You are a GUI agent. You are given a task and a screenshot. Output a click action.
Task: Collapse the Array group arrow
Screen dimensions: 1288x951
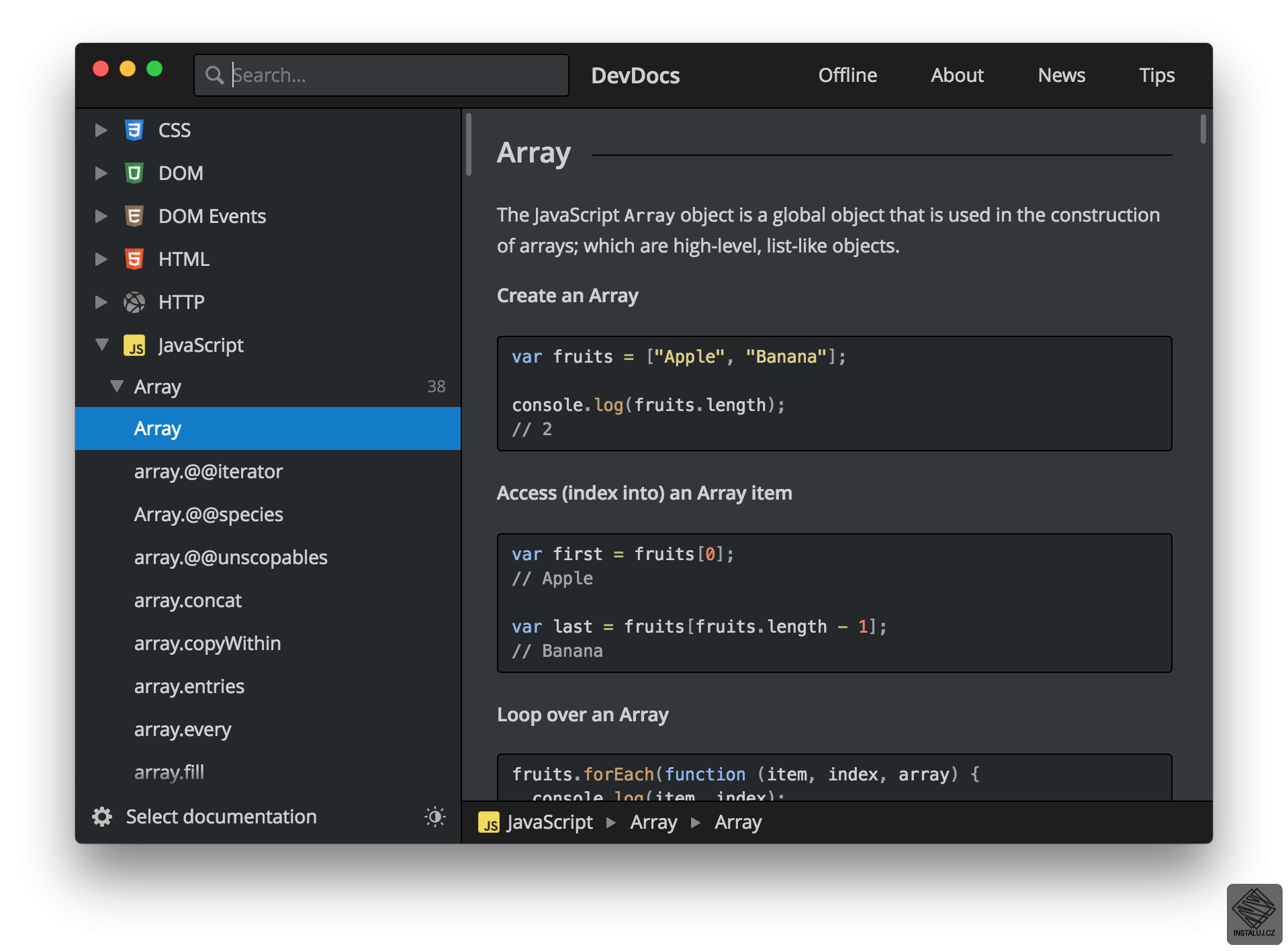(x=117, y=386)
